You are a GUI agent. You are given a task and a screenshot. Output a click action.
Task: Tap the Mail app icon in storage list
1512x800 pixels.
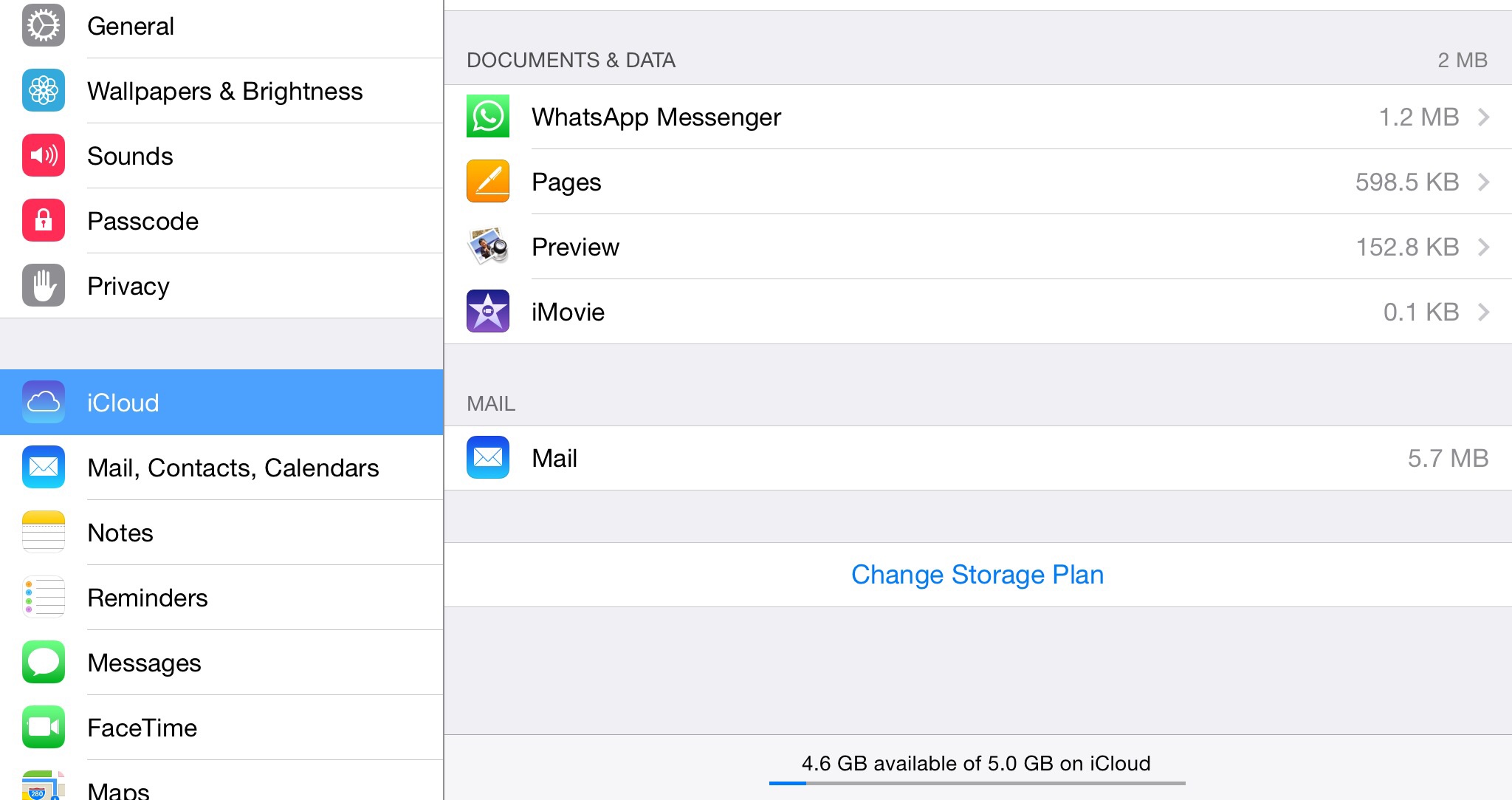(x=488, y=457)
